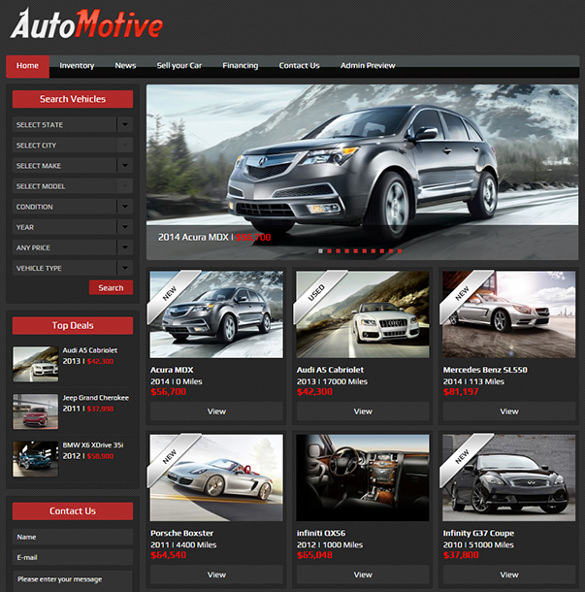Open the Acura MDX listing photo
The image size is (585, 592).
point(216,314)
